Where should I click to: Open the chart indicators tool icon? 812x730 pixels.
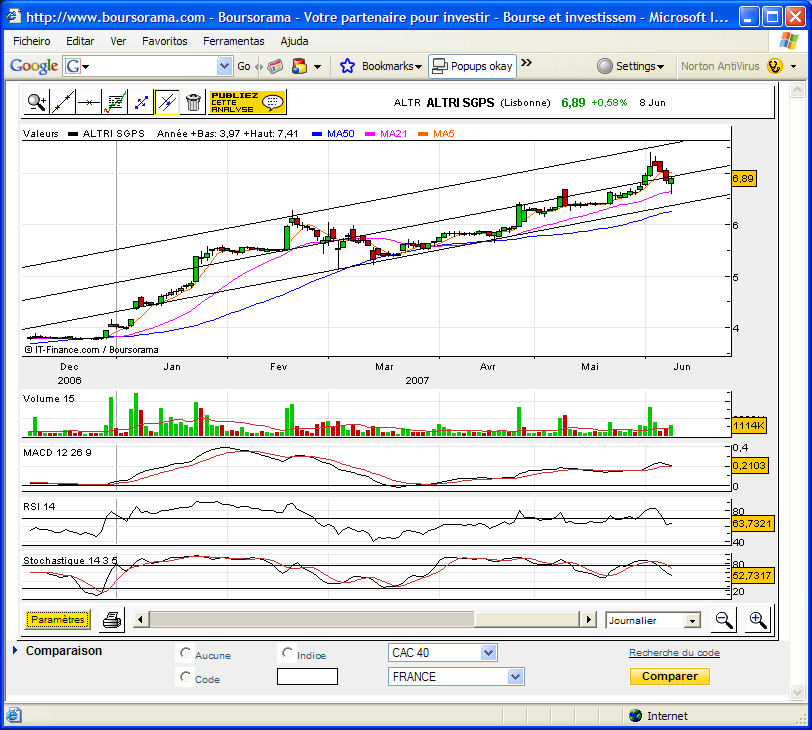(115, 102)
